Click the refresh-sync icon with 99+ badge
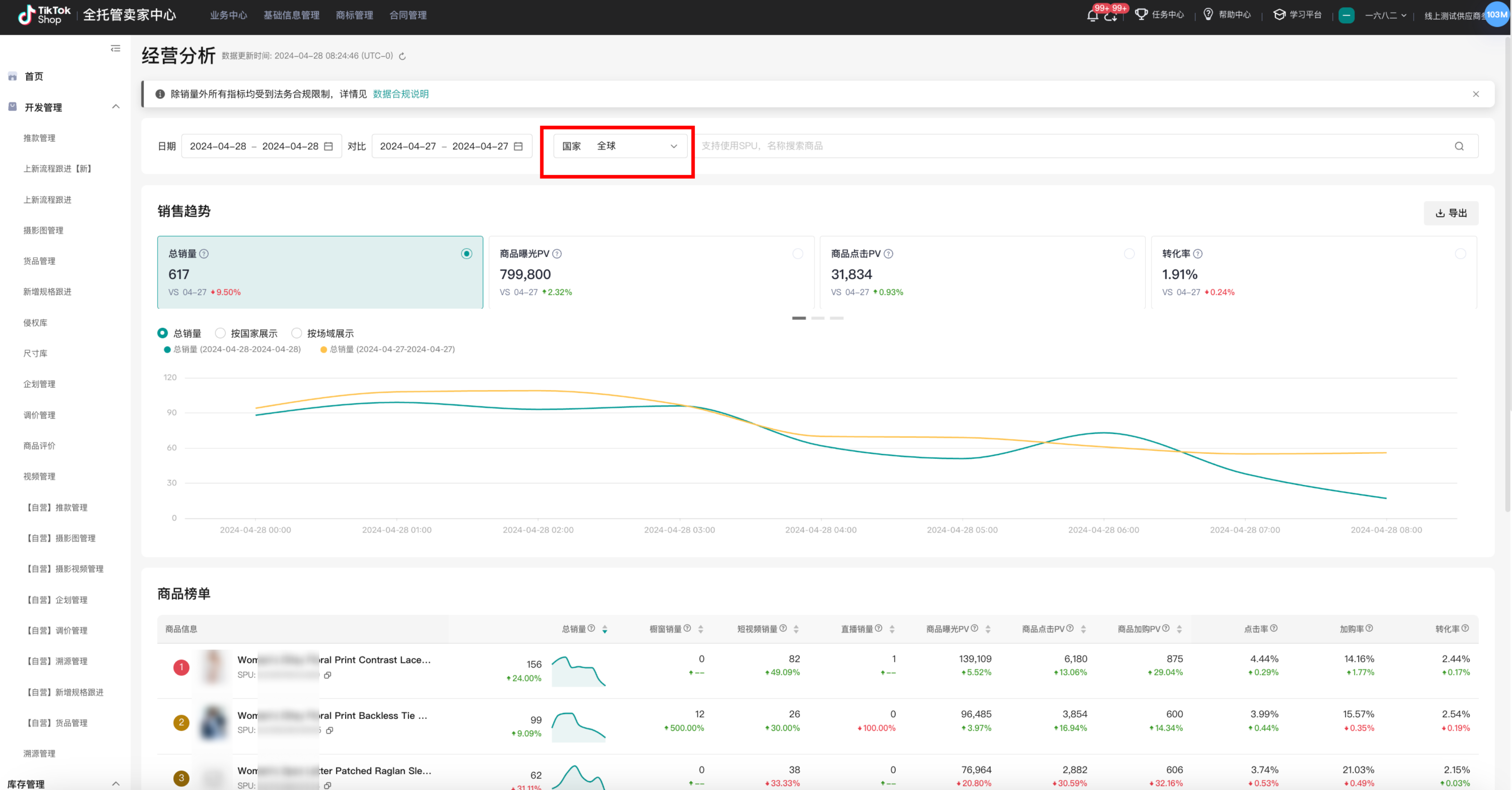The image size is (1512, 790). 1110,16
